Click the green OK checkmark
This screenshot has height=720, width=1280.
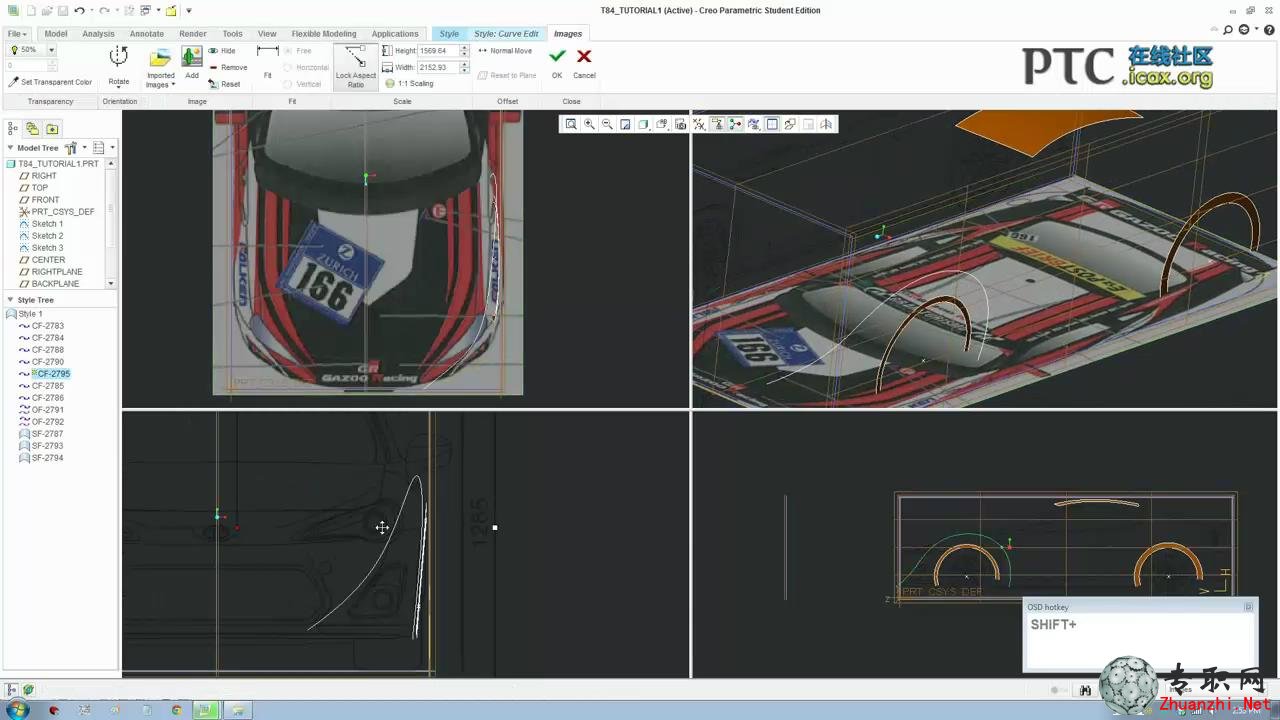click(557, 57)
